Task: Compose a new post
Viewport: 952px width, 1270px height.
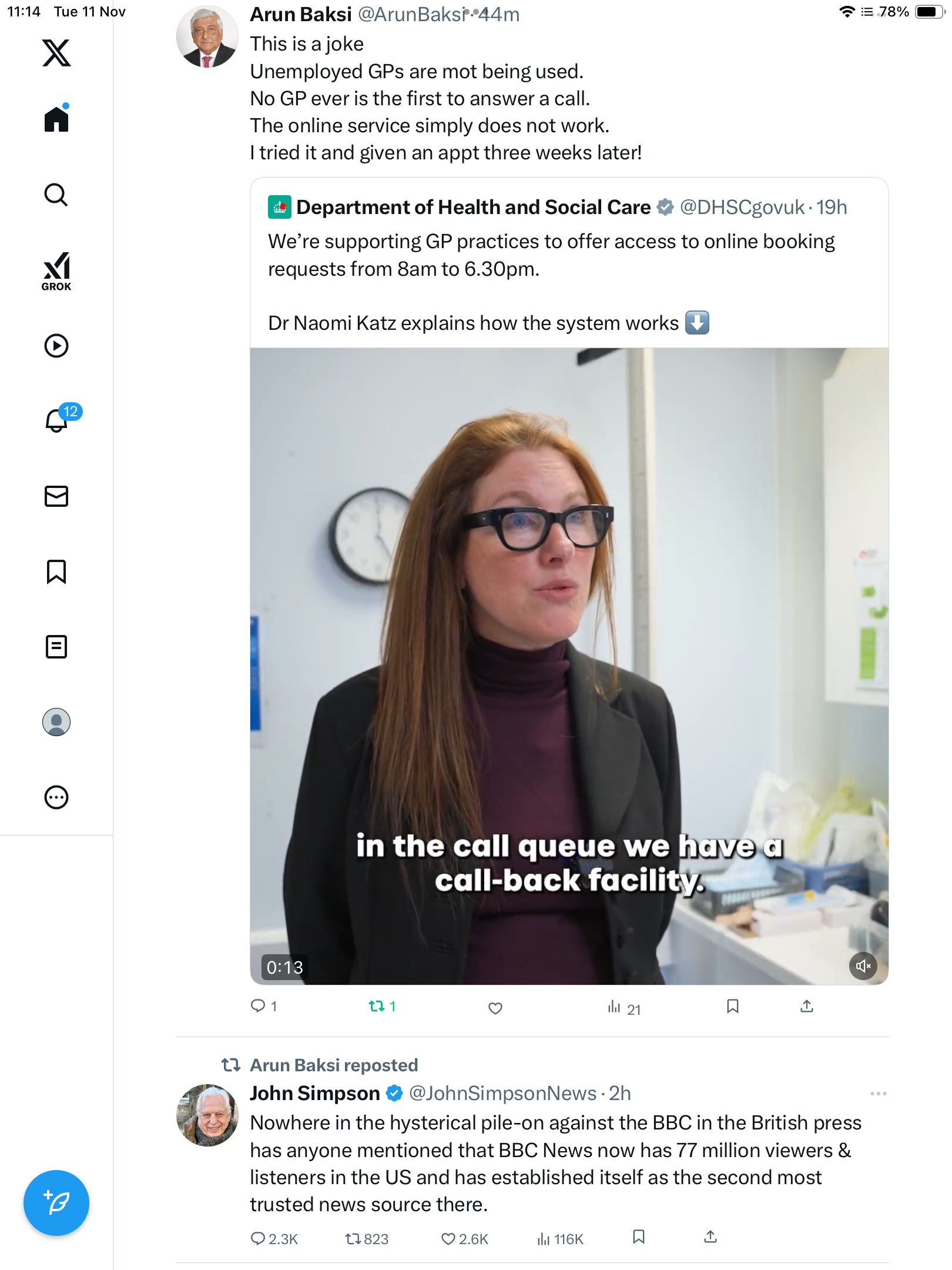Action: pyautogui.click(x=56, y=1203)
